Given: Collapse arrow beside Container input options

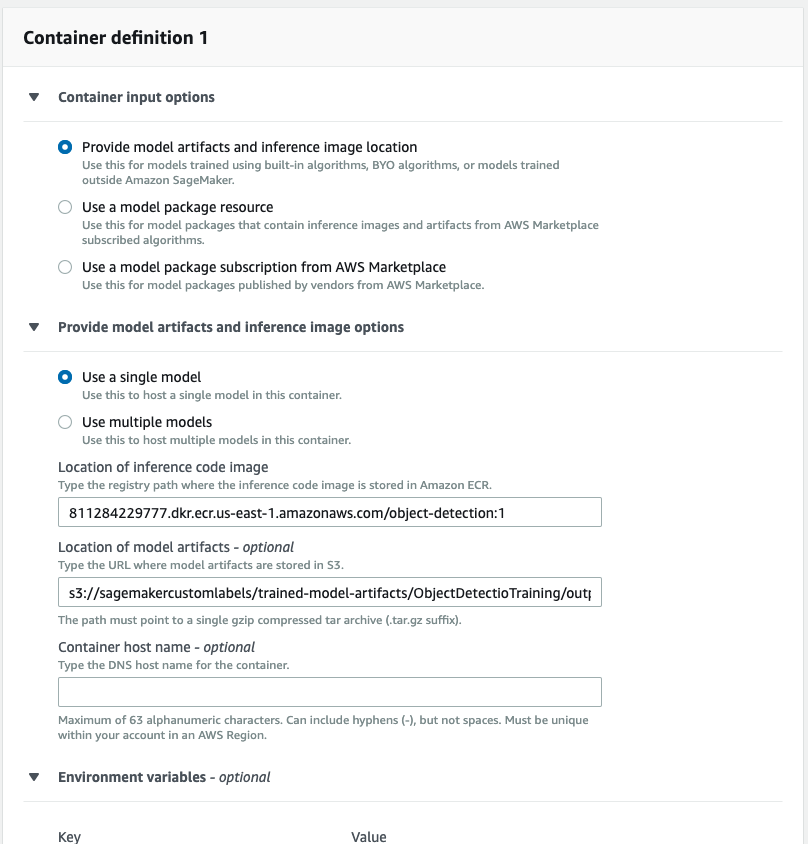Looking at the screenshot, I should pyautogui.click(x=34, y=97).
